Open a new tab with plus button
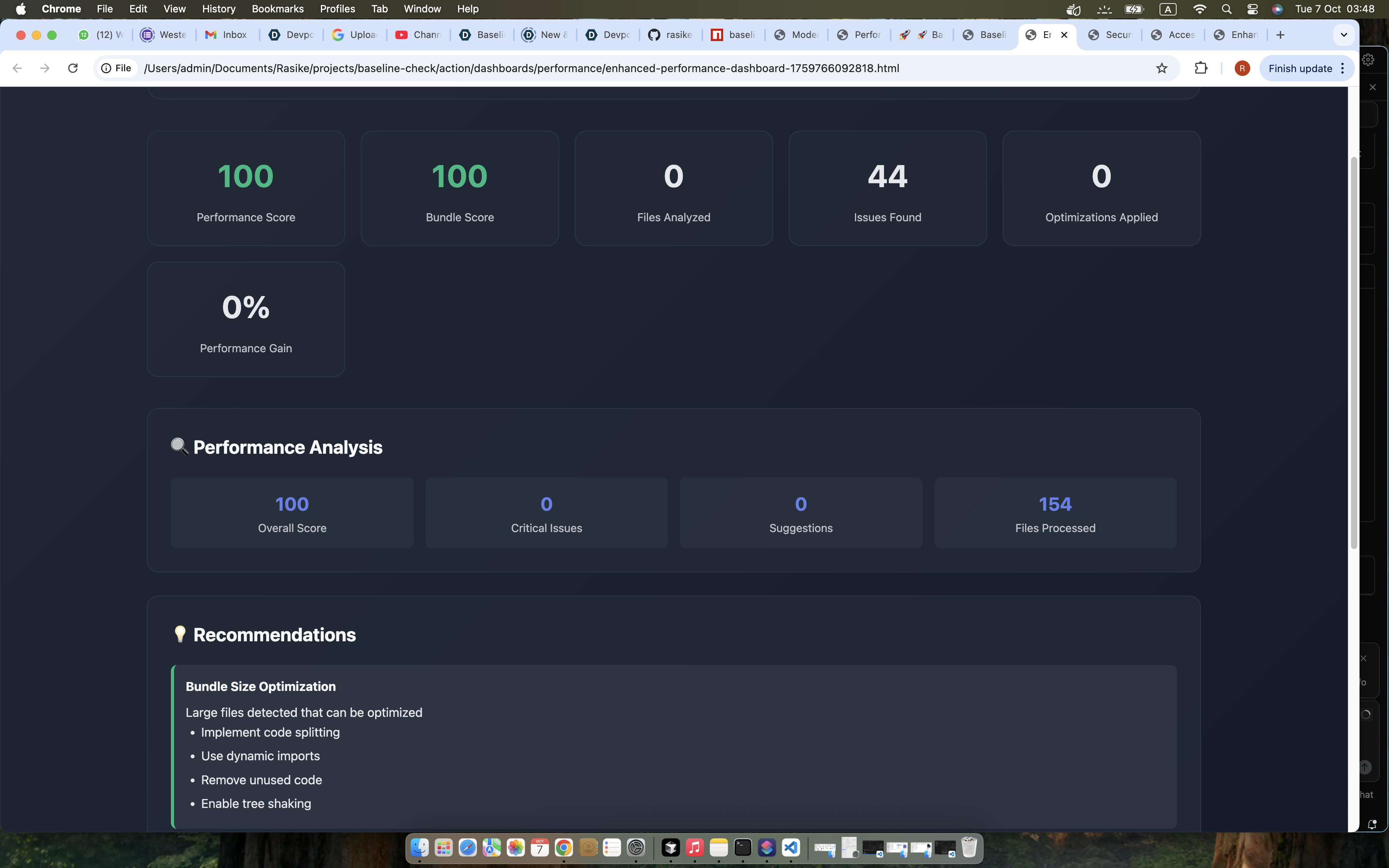 click(1280, 35)
